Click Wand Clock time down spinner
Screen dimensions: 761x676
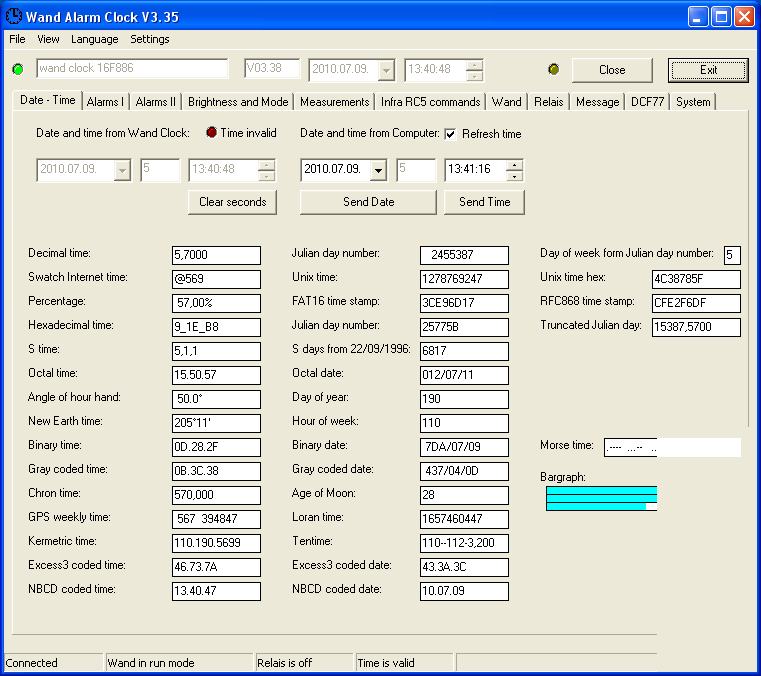(x=266, y=175)
